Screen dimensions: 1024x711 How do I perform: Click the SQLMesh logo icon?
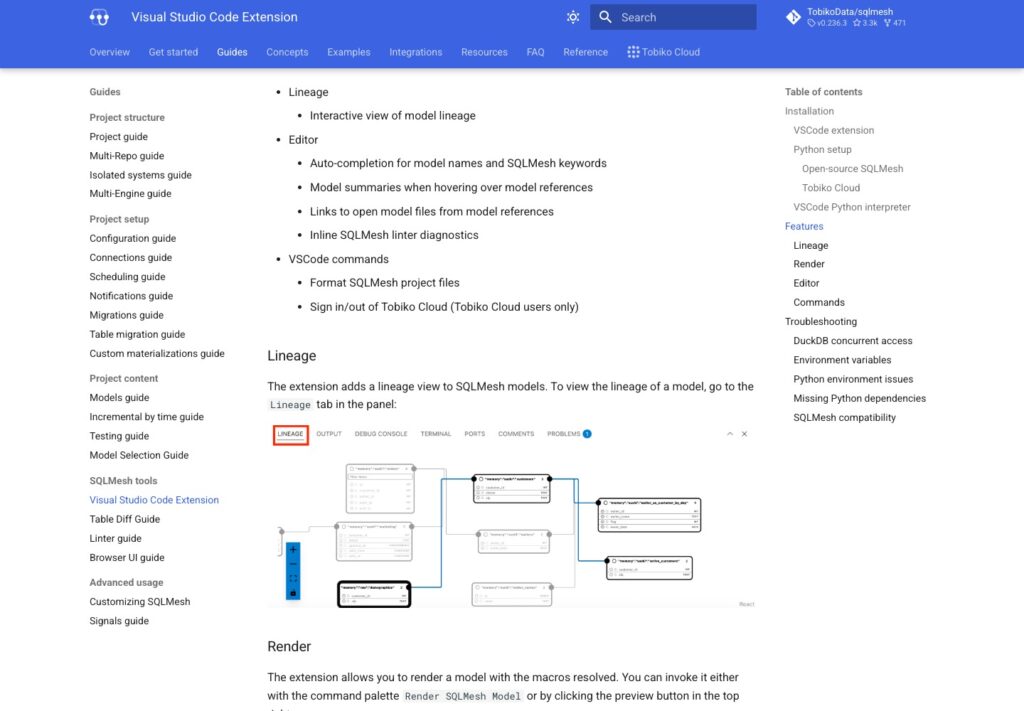tap(99, 17)
